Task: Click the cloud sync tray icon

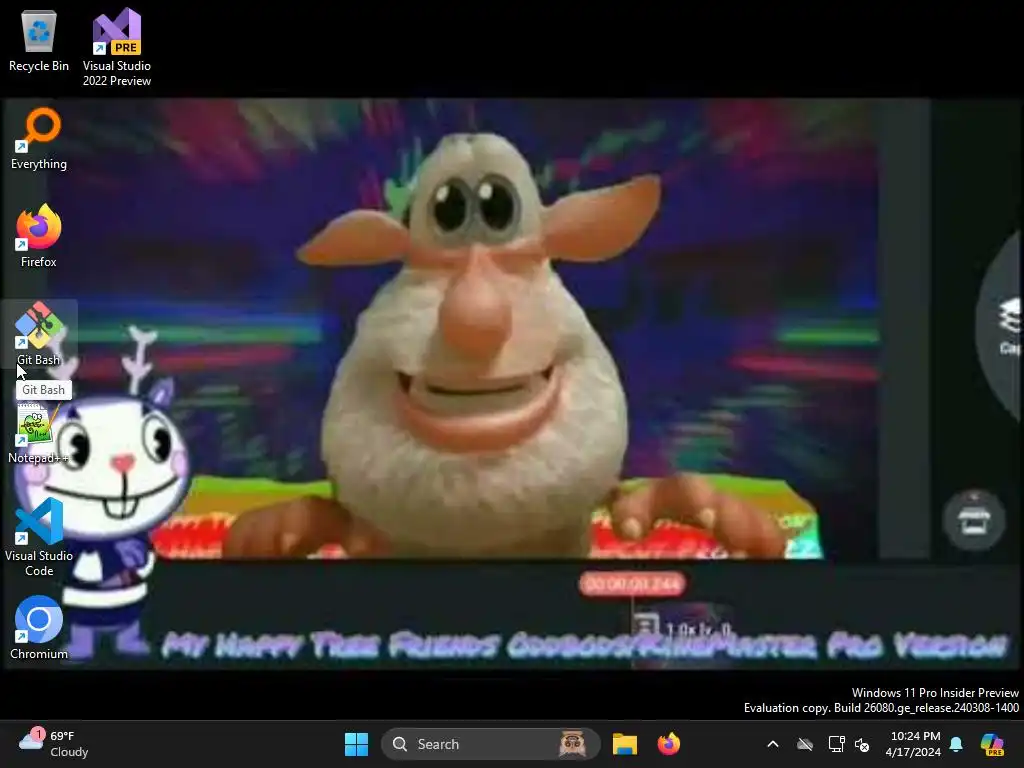Action: (x=805, y=744)
